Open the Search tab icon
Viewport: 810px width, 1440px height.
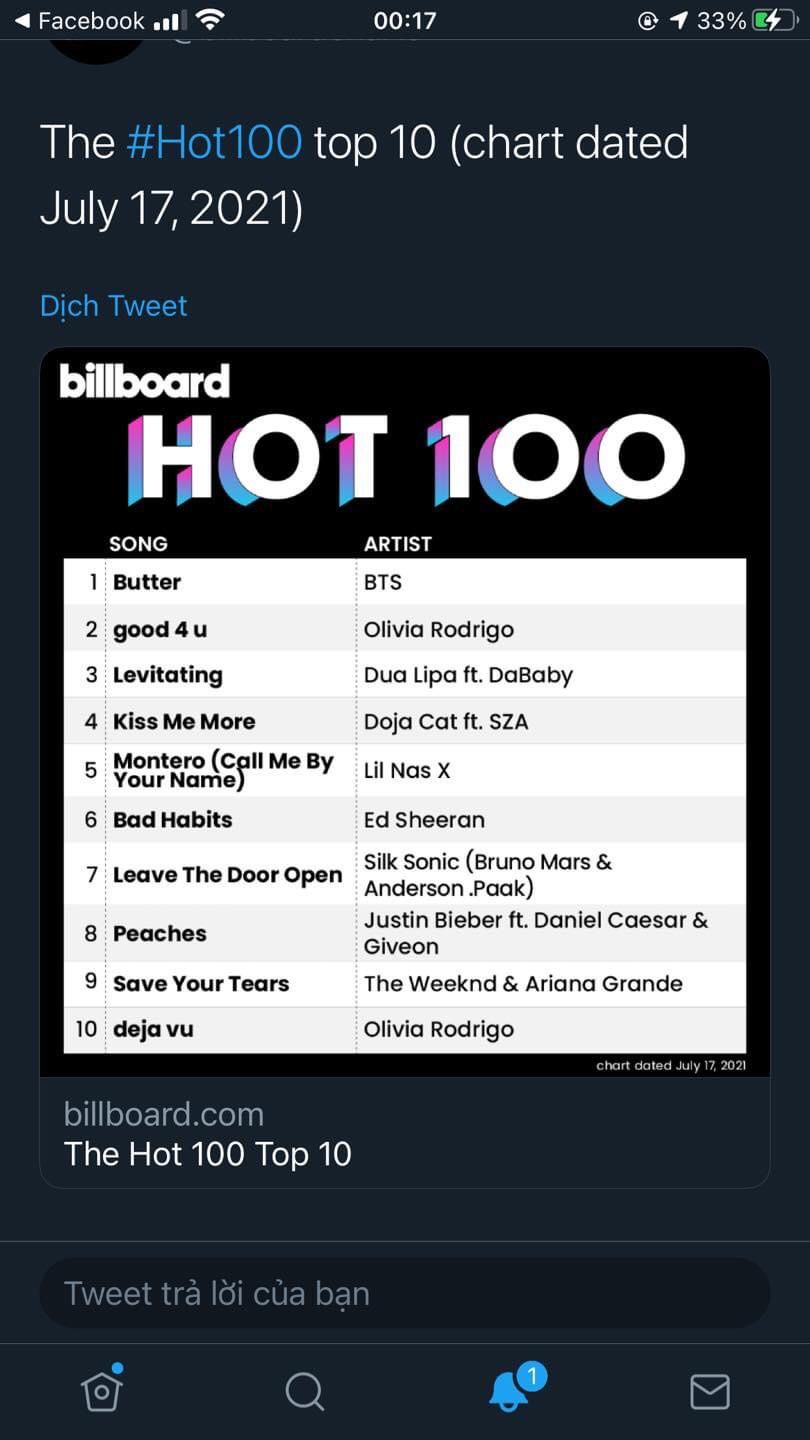pos(304,1391)
